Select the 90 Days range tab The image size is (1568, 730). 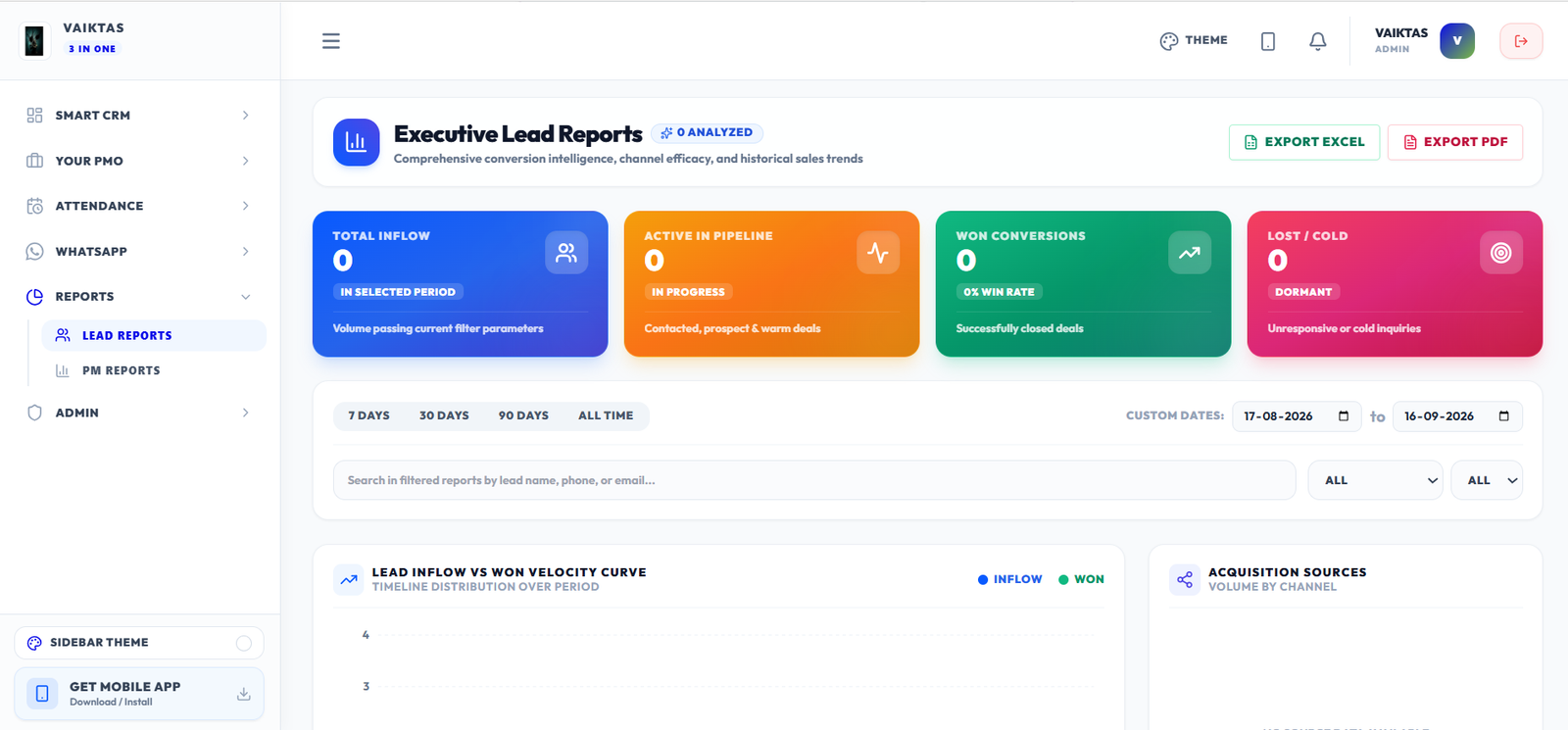tap(523, 415)
